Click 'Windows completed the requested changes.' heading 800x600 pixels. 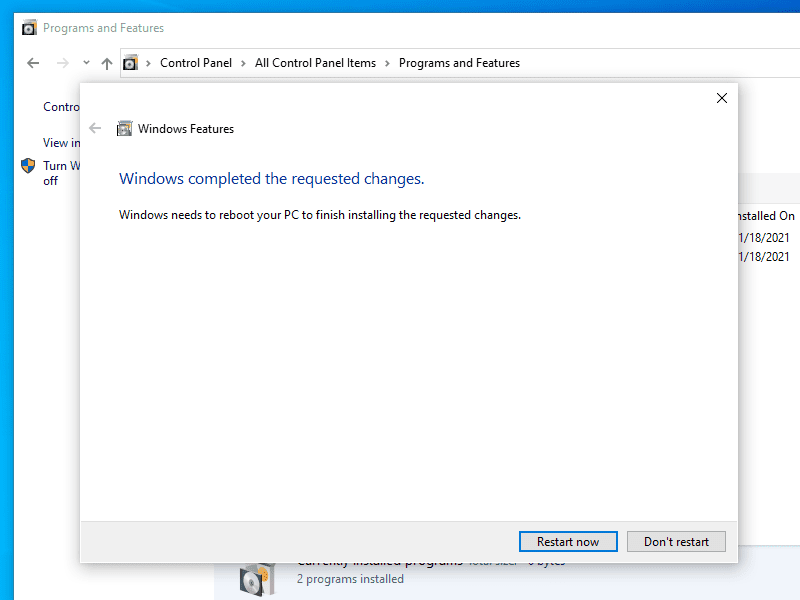coord(271,179)
